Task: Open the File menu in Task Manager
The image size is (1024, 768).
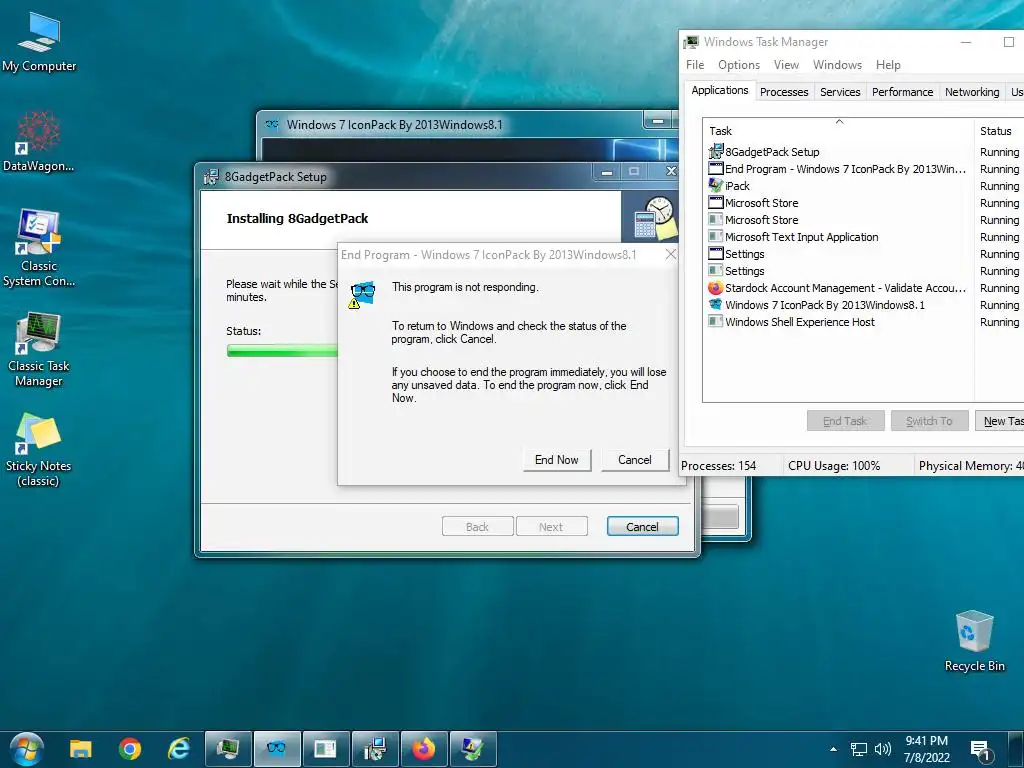Action: click(x=695, y=65)
